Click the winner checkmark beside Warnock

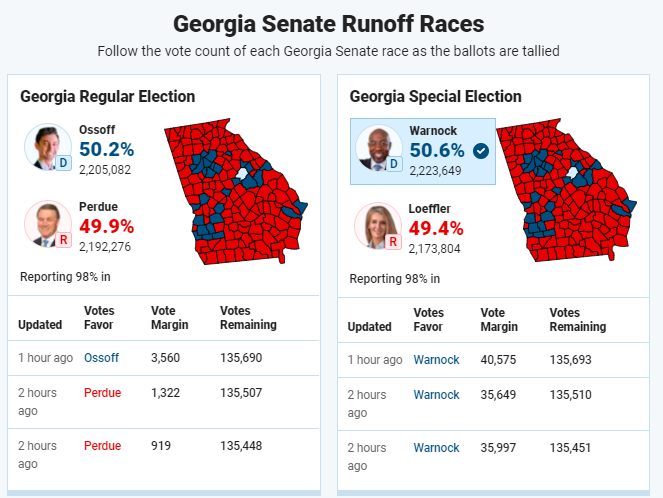click(481, 151)
